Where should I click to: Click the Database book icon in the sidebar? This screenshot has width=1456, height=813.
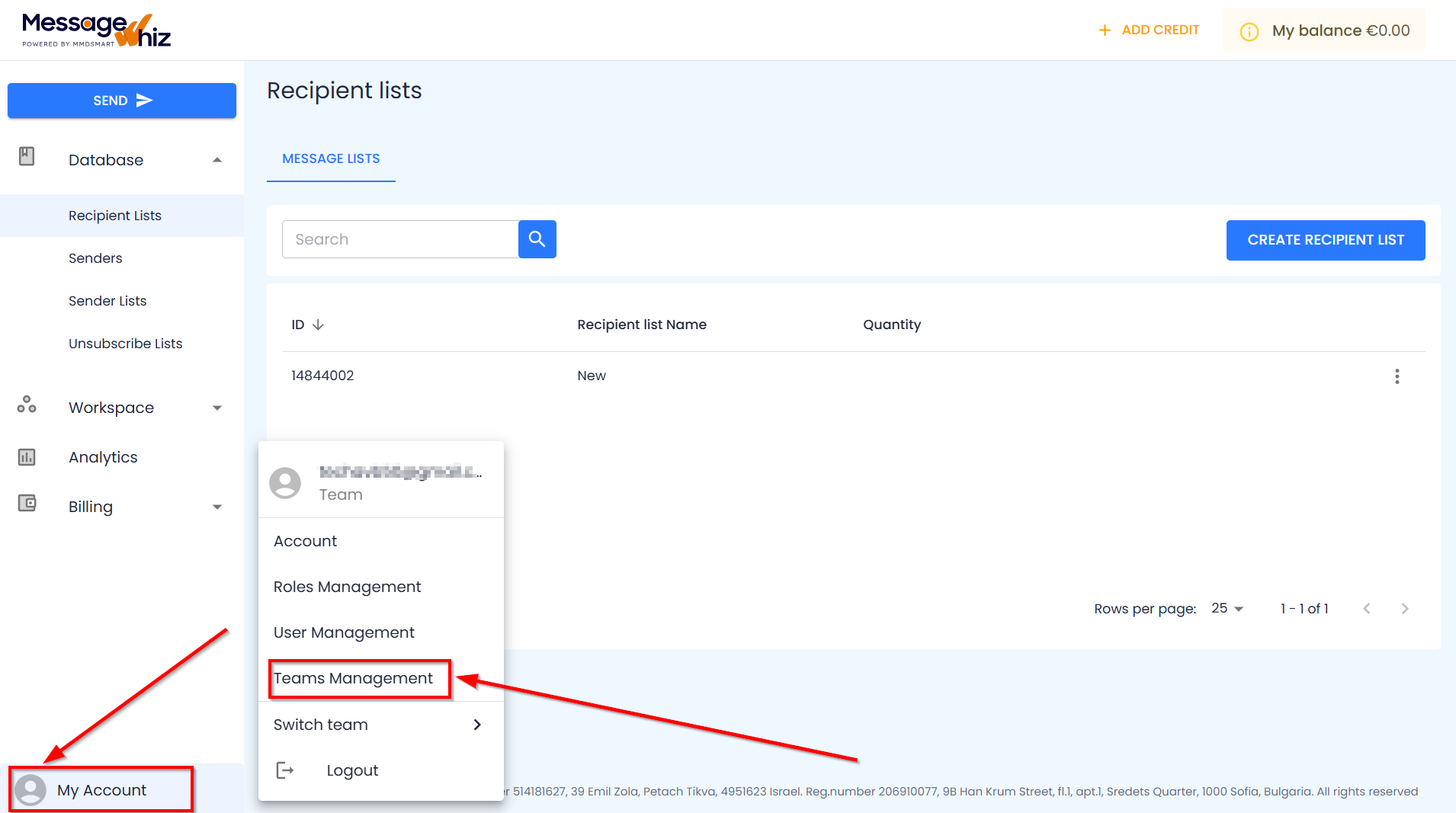(27, 155)
